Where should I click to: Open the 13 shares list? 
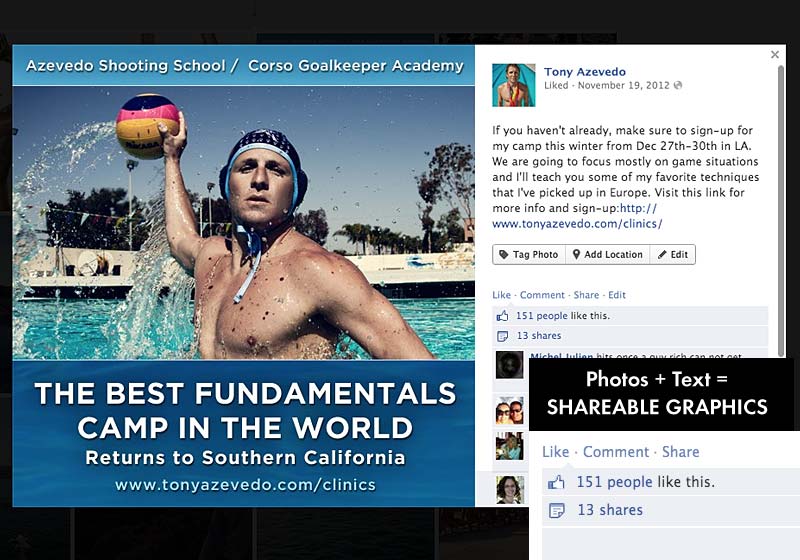pyautogui.click(x=539, y=336)
